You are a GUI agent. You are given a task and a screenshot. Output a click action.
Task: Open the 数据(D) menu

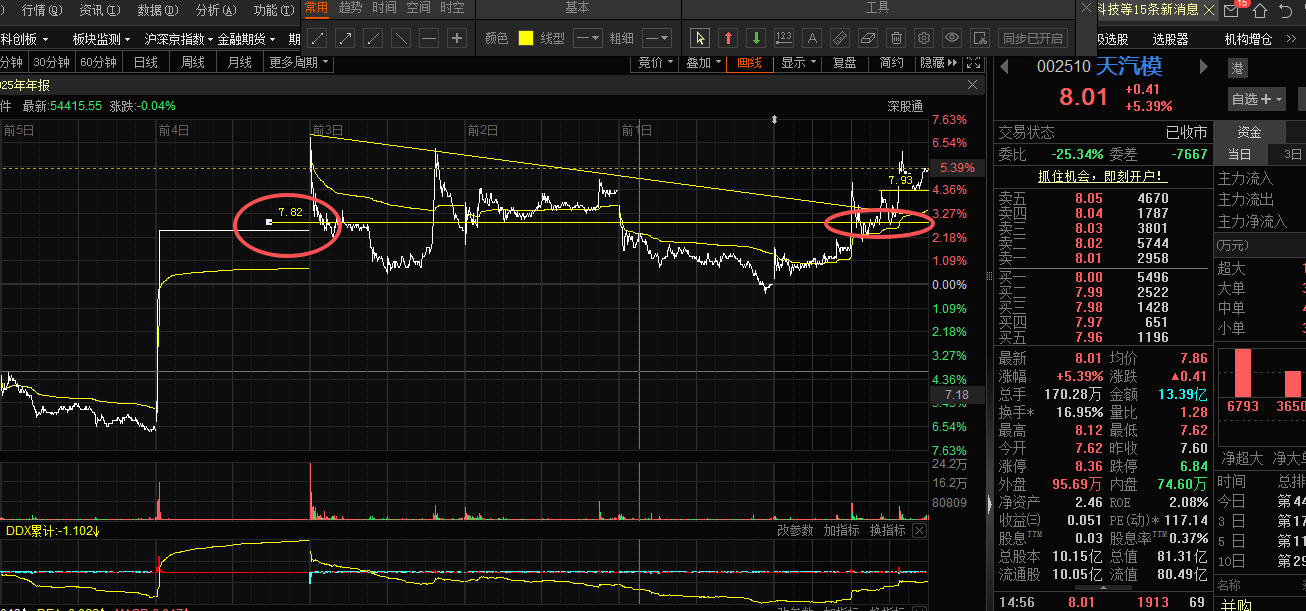[157, 10]
